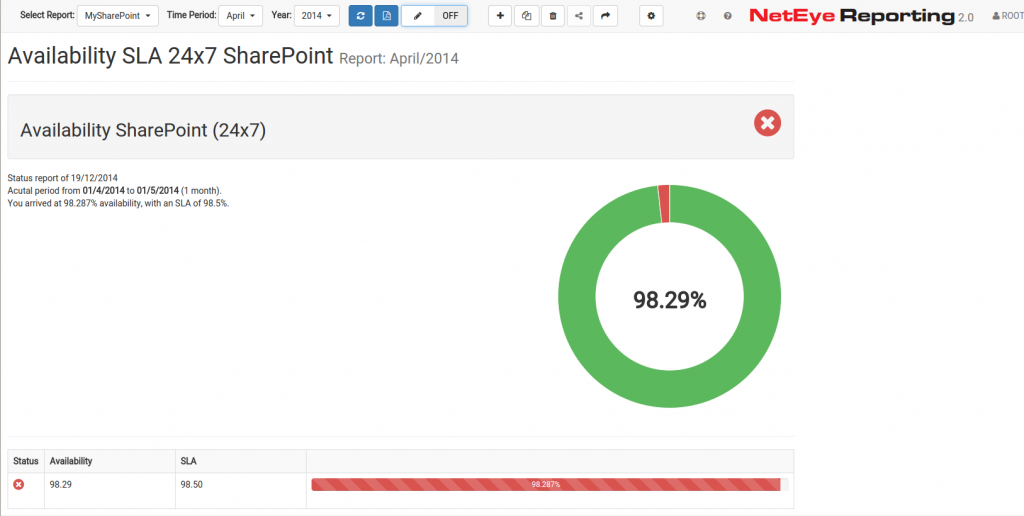Export the report as PDF
The image size is (1024, 516).
pyautogui.click(x=386, y=16)
